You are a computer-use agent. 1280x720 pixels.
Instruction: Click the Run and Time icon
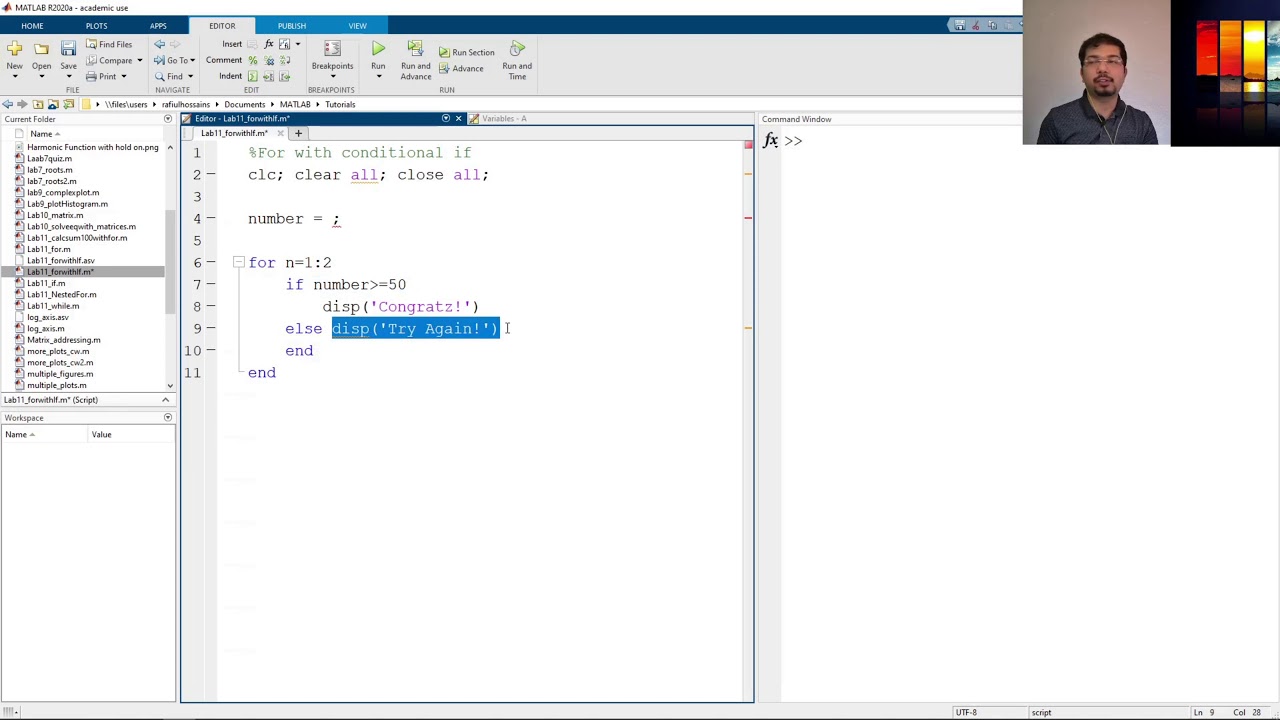pyautogui.click(x=517, y=49)
